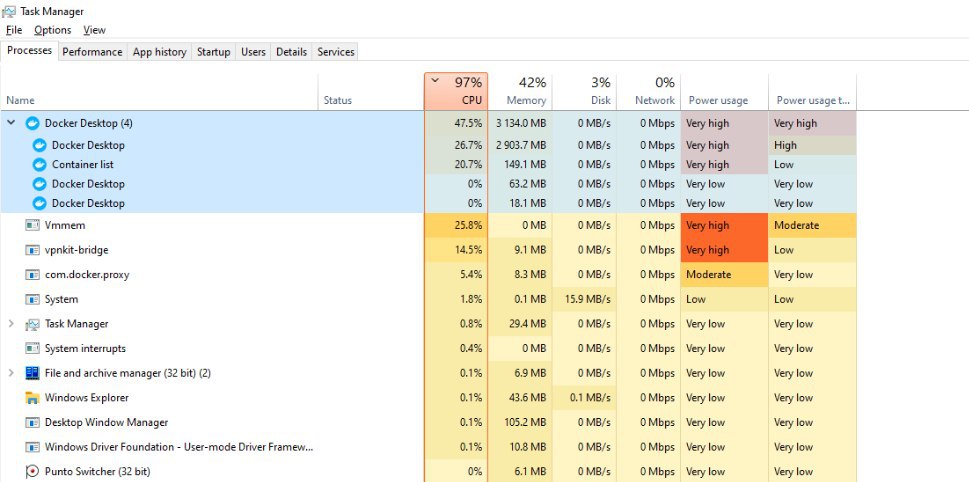This screenshot has width=969, height=482.
Task: Click the 43.6 MB memory cell
Action: click(520, 398)
